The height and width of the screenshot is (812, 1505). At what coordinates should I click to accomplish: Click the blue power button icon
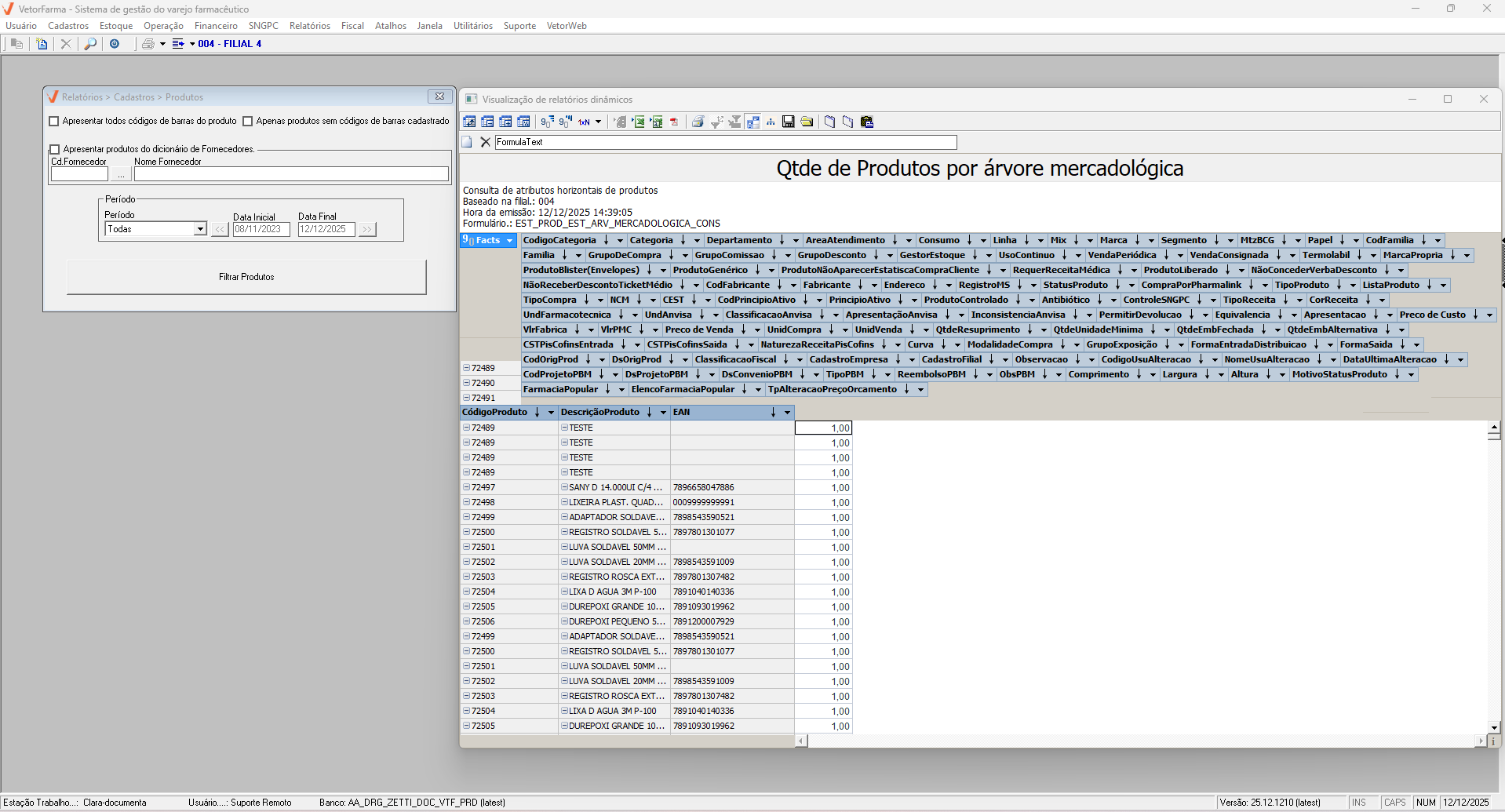pos(115,44)
